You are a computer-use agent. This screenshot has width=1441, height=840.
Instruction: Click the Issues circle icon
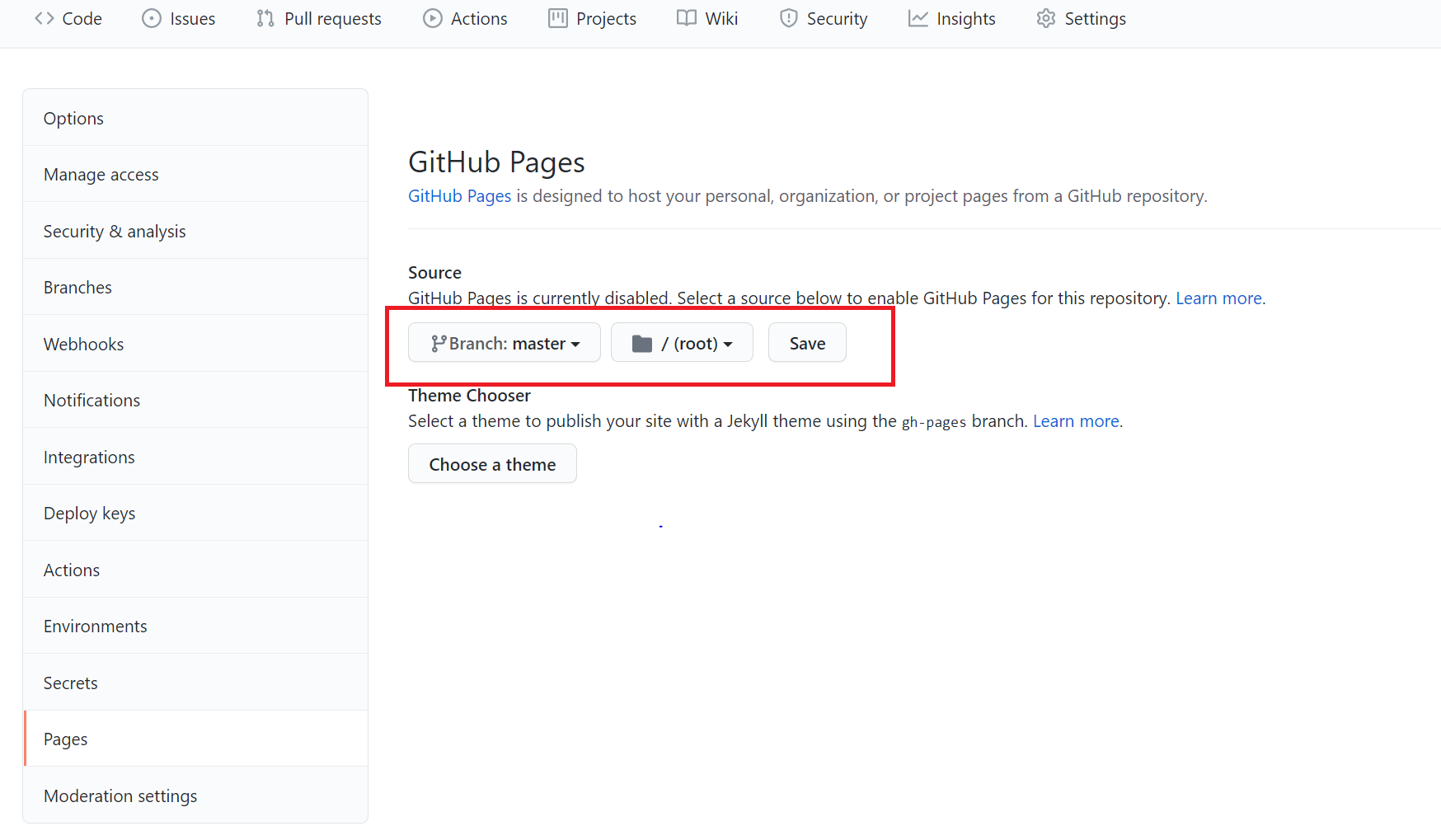point(152,18)
